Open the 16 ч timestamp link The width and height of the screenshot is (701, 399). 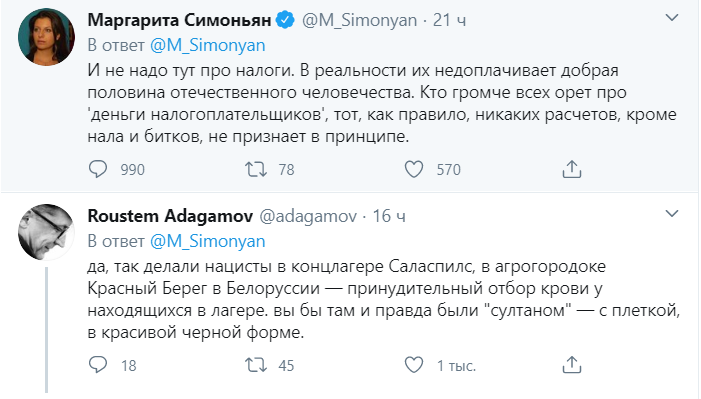click(x=389, y=216)
